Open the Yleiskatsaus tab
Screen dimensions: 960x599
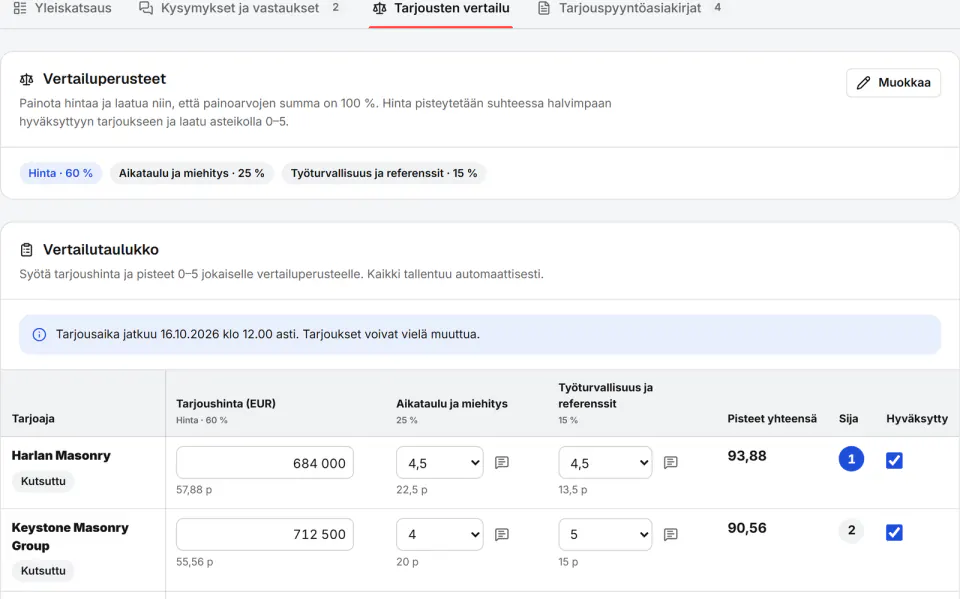click(x=62, y=9)
